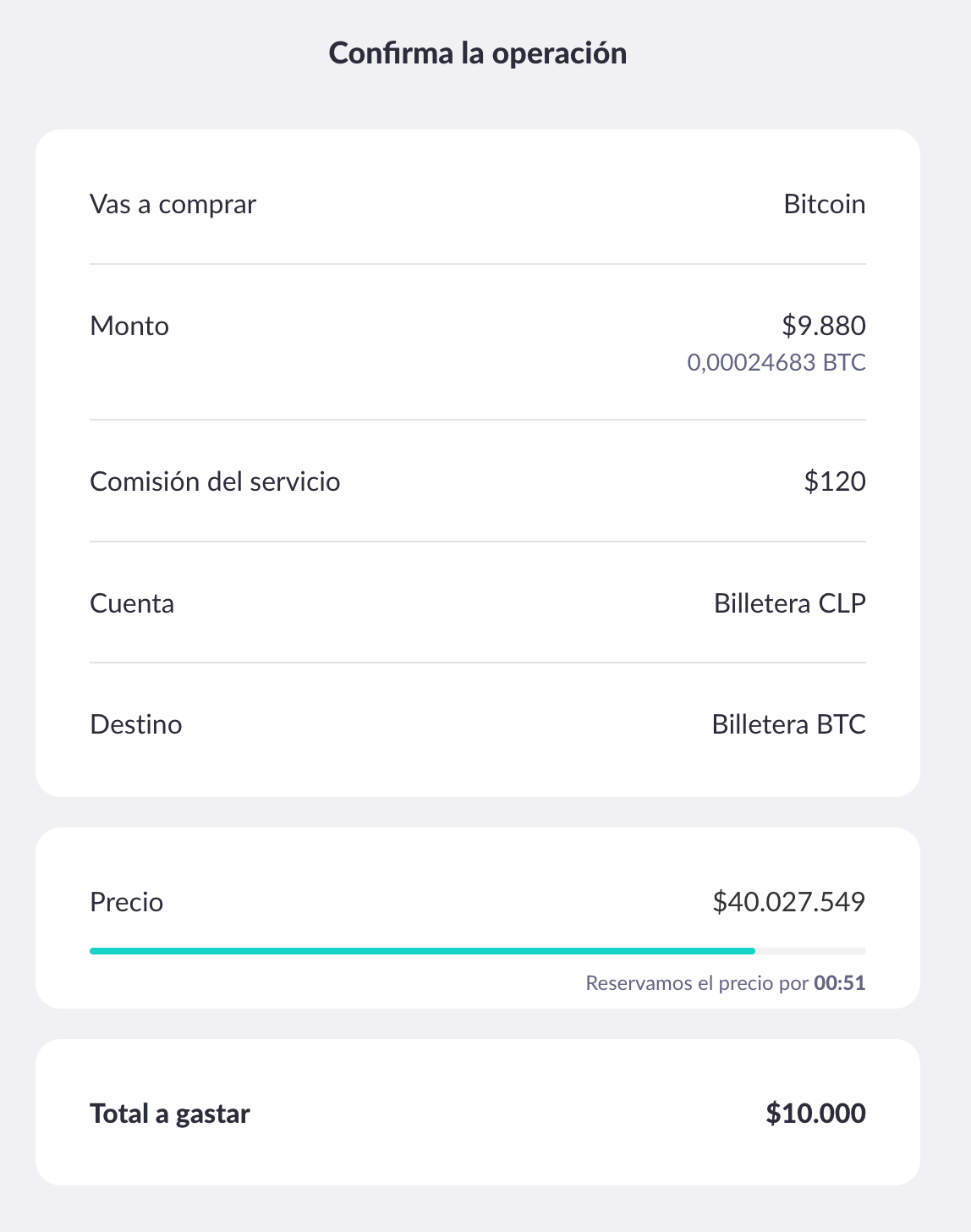
Task: Click the 00:51 countdown timer
Action: tap(840, 983)
